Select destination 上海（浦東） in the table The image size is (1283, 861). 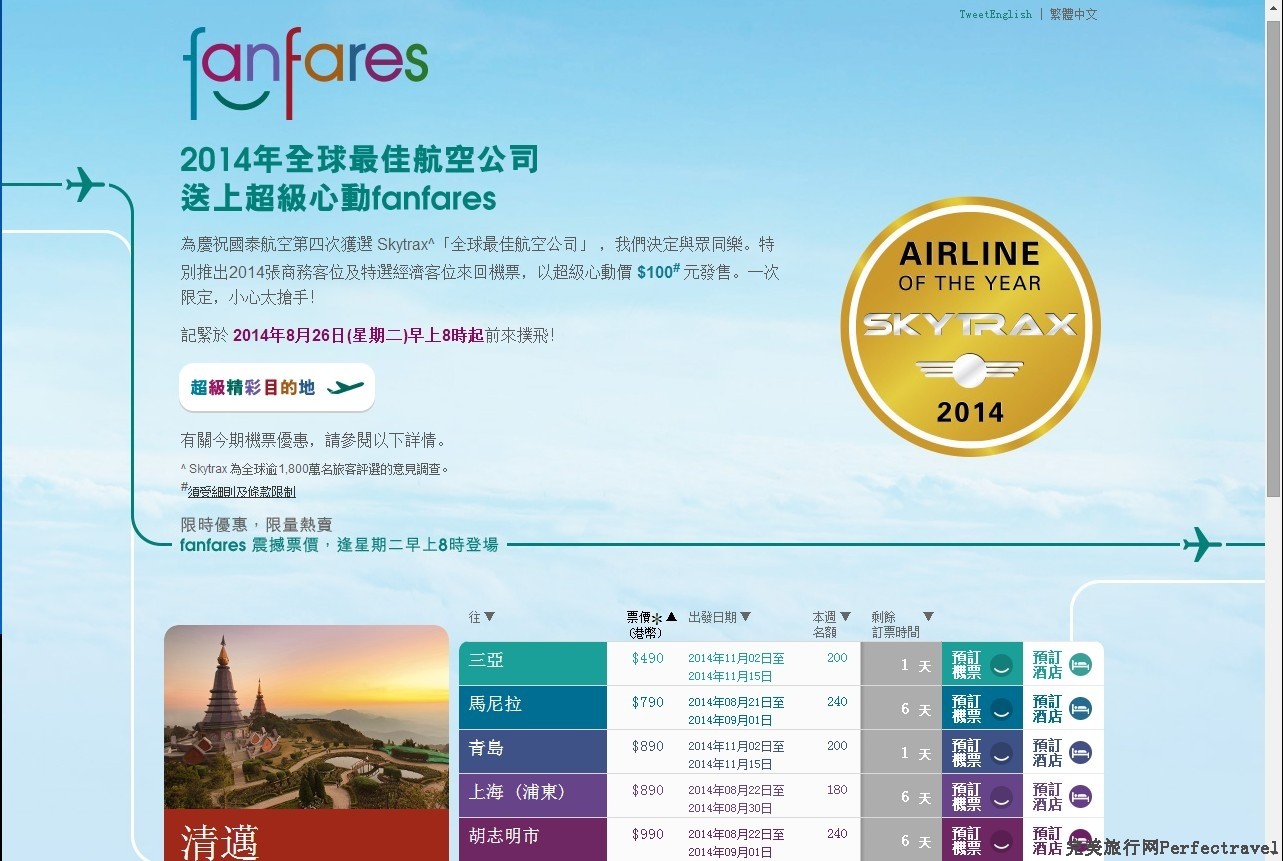coord(533,796)
